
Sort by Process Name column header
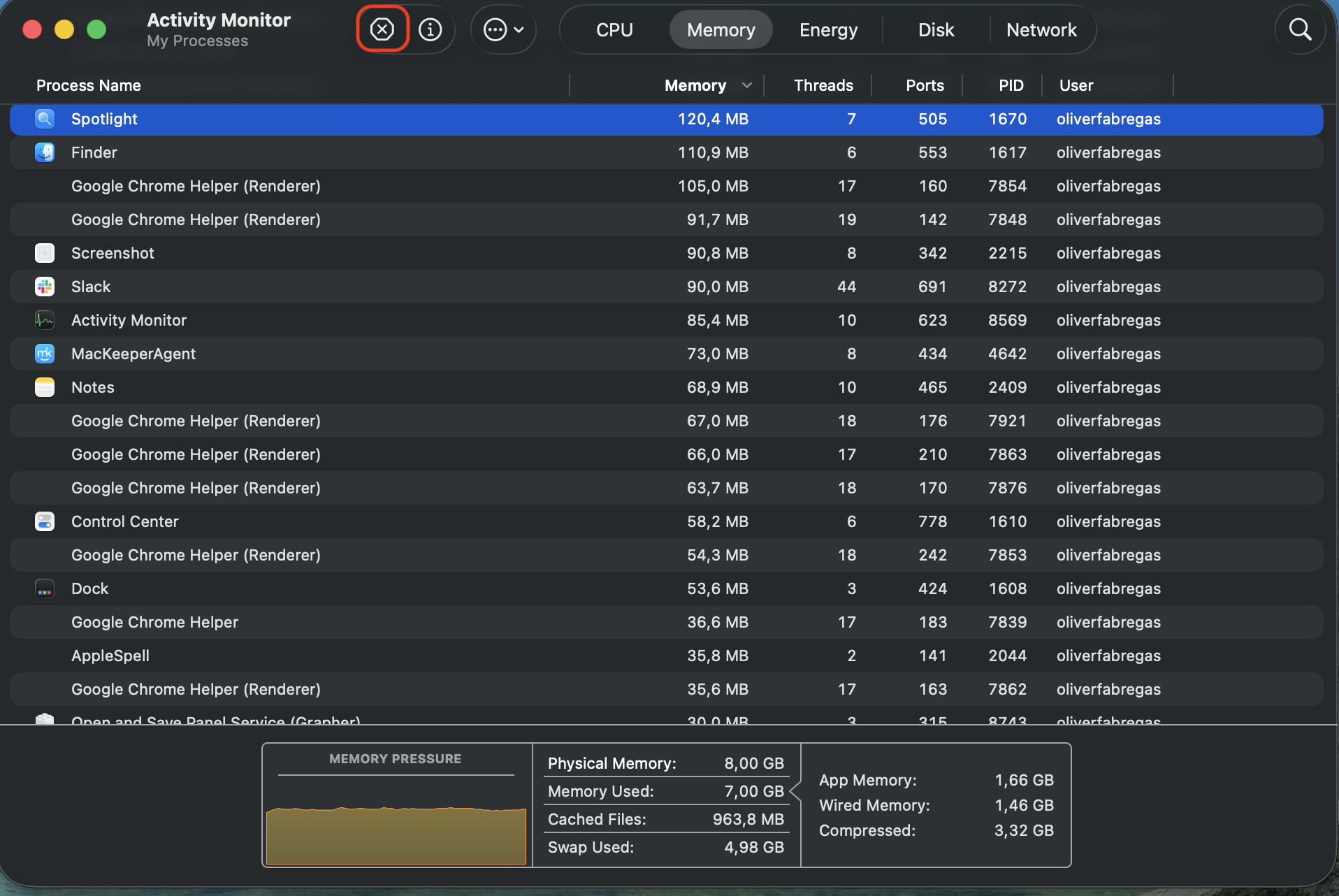(x=89, y=85)
